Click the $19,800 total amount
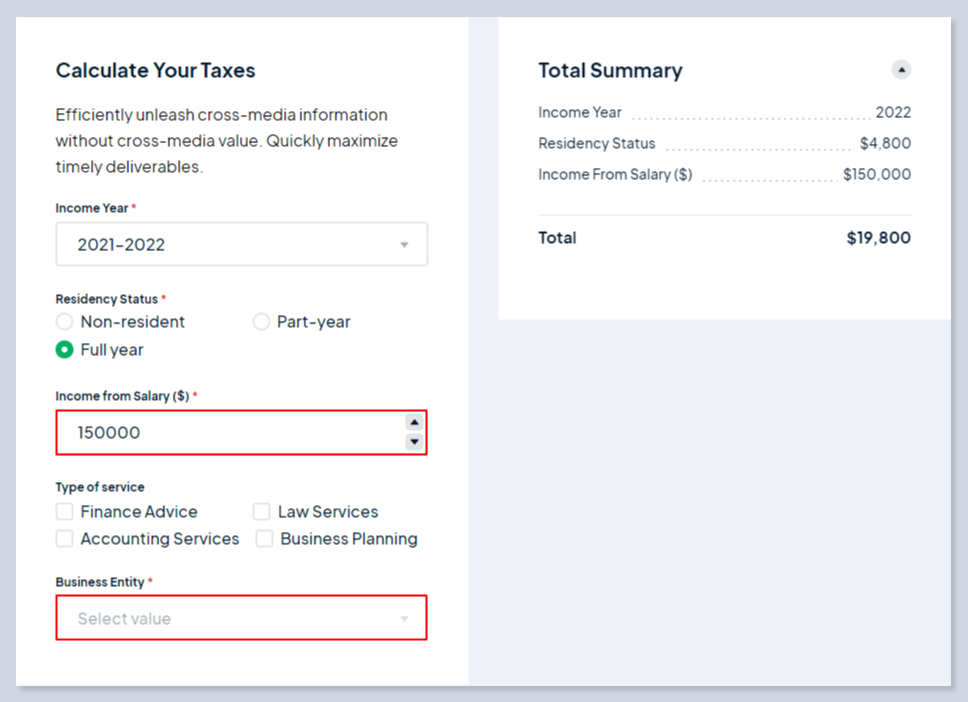This screenshot has width=968, height=702. tap(878, 238)
